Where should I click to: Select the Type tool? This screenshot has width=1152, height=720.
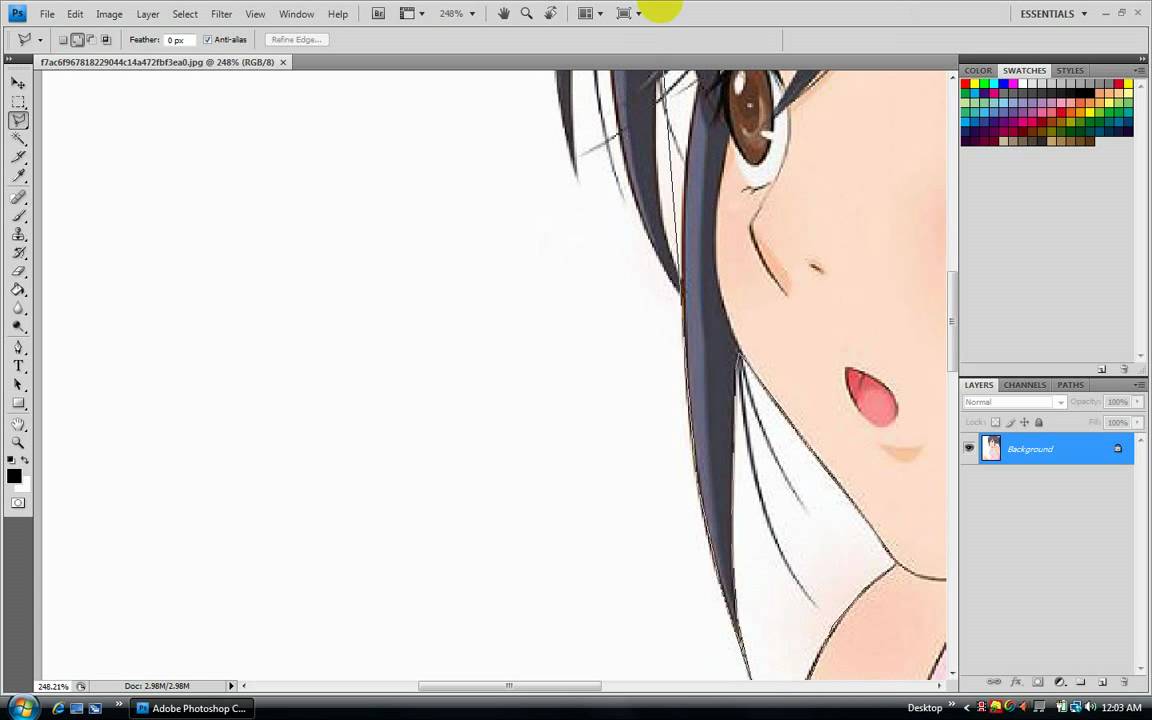pos(18,366)
